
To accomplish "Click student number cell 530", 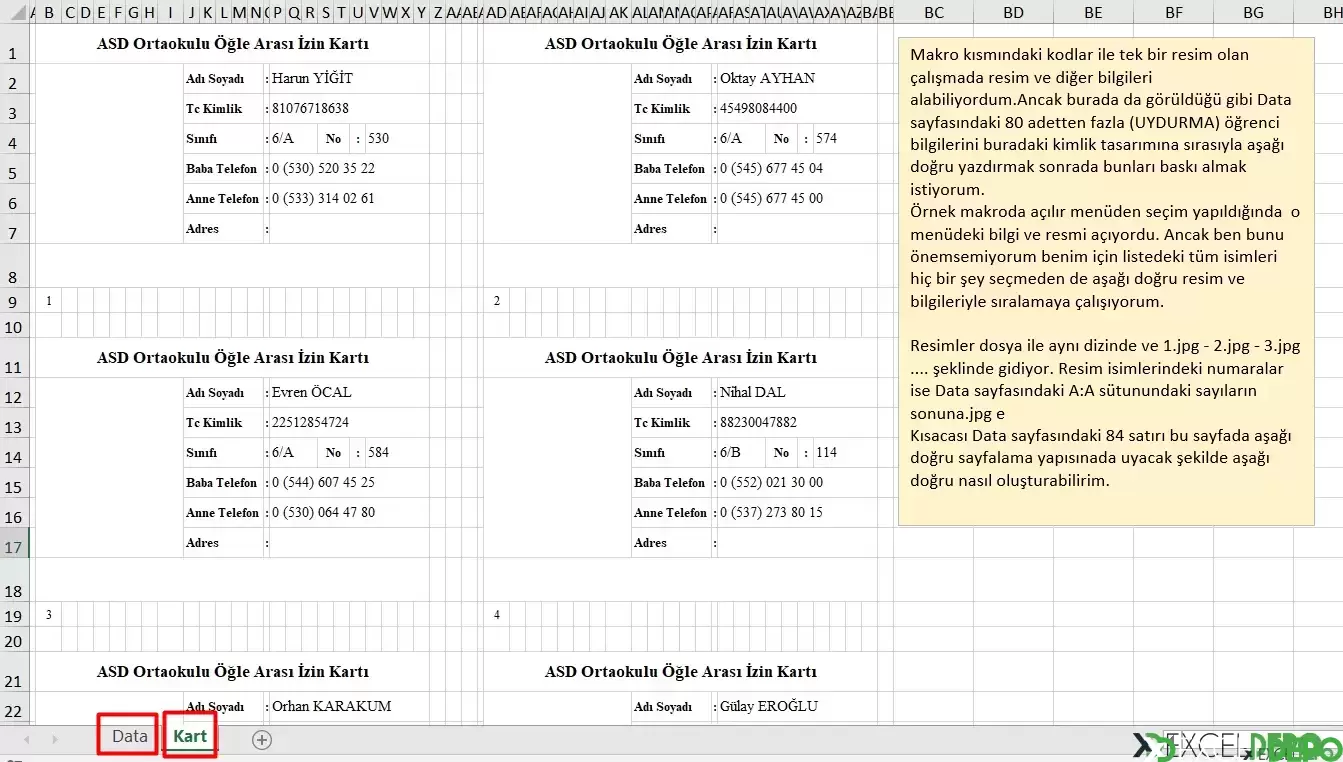I will 378,138.
